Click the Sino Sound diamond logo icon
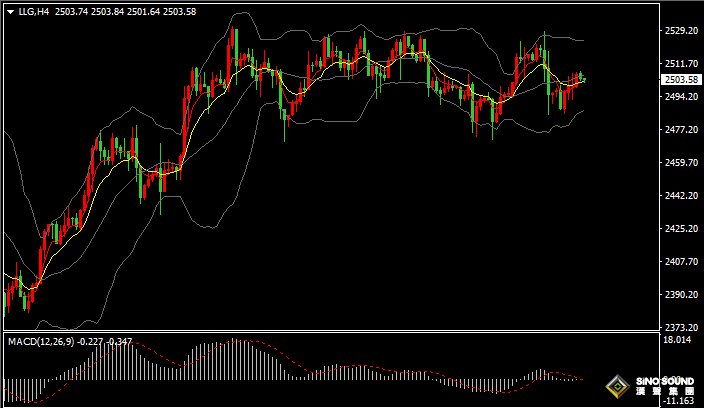Screen dimensions: 704x408 [619, 386]
